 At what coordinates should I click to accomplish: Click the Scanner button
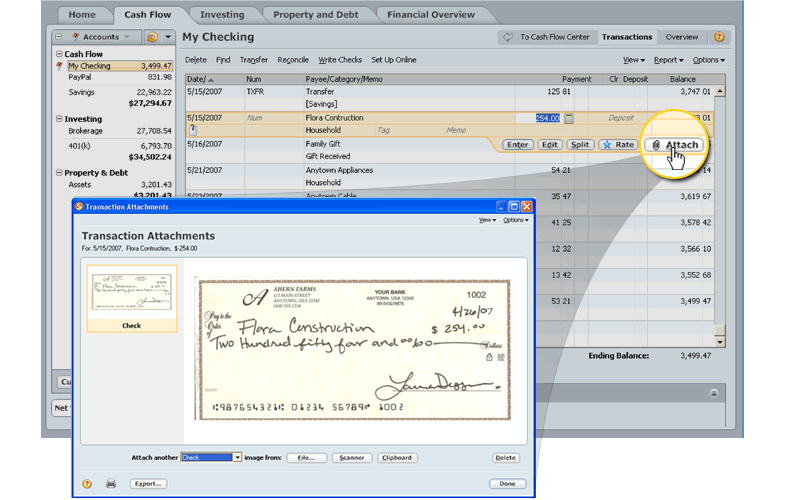[350, 458]
